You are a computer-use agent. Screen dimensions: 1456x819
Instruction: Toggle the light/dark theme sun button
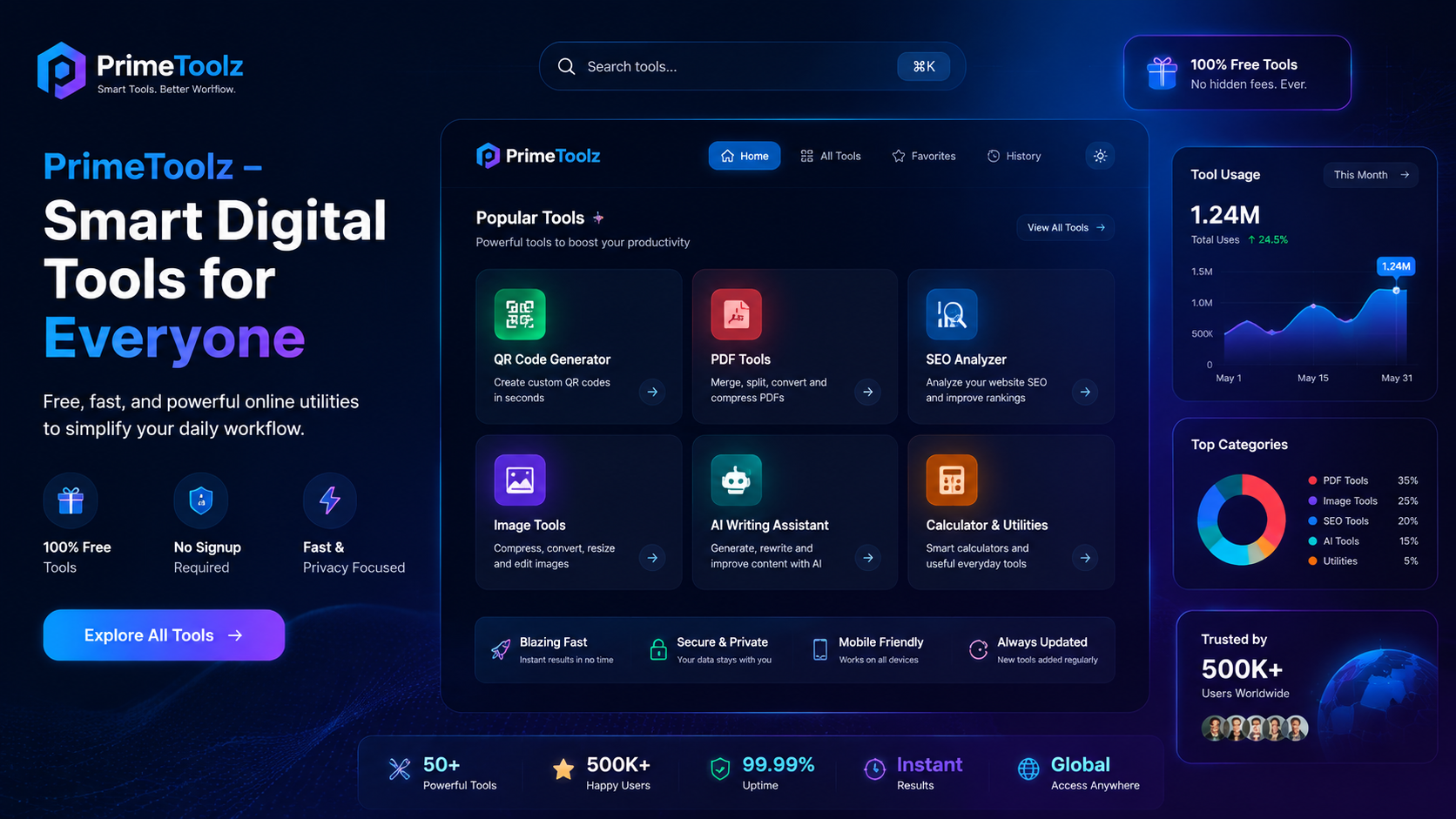1100,156
